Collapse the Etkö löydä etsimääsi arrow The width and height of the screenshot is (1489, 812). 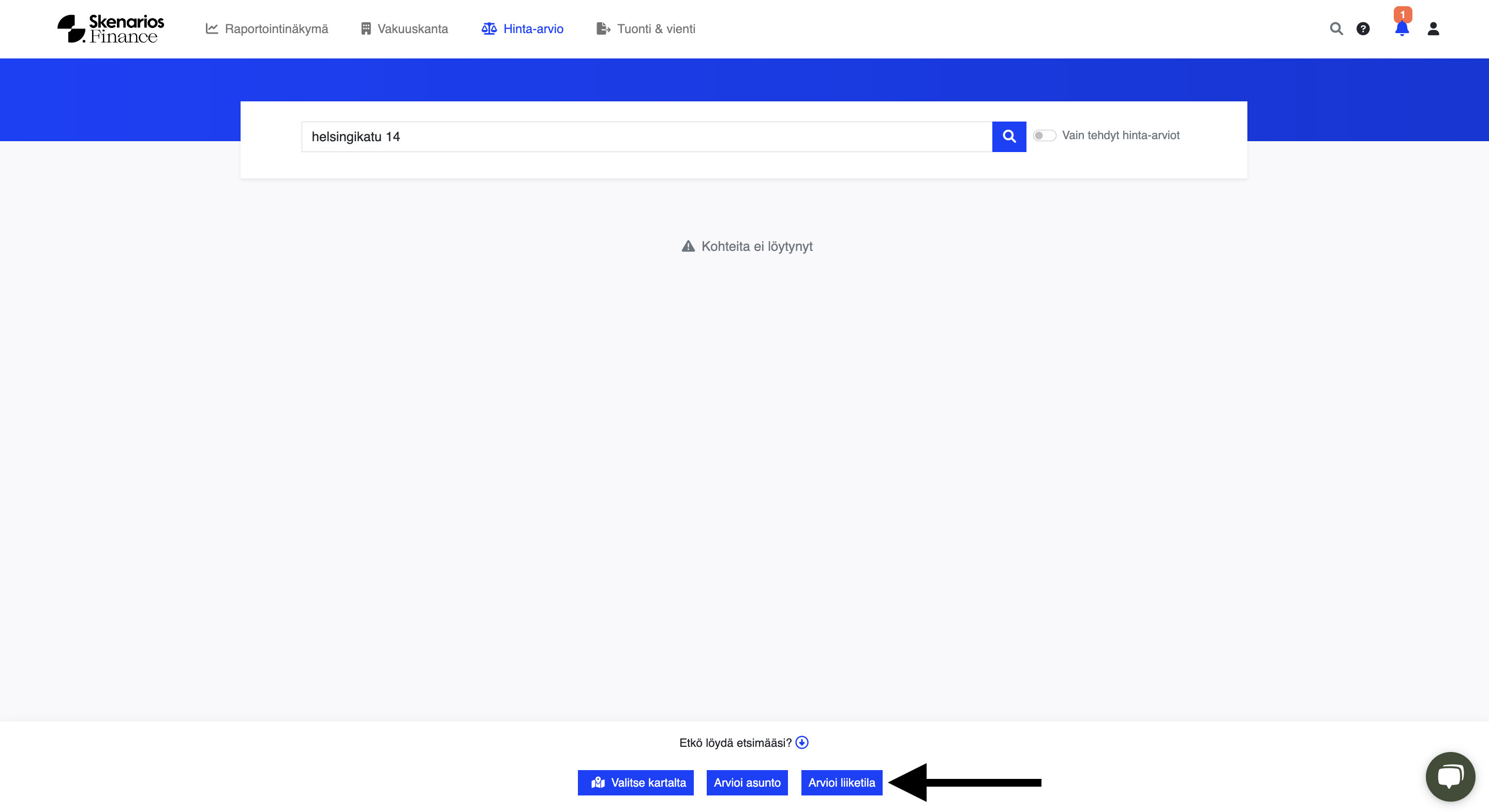click(802, 742)
